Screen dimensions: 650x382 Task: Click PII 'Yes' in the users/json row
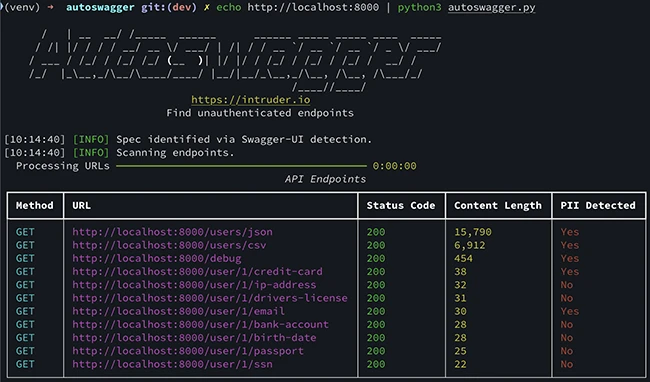[570, 232]
